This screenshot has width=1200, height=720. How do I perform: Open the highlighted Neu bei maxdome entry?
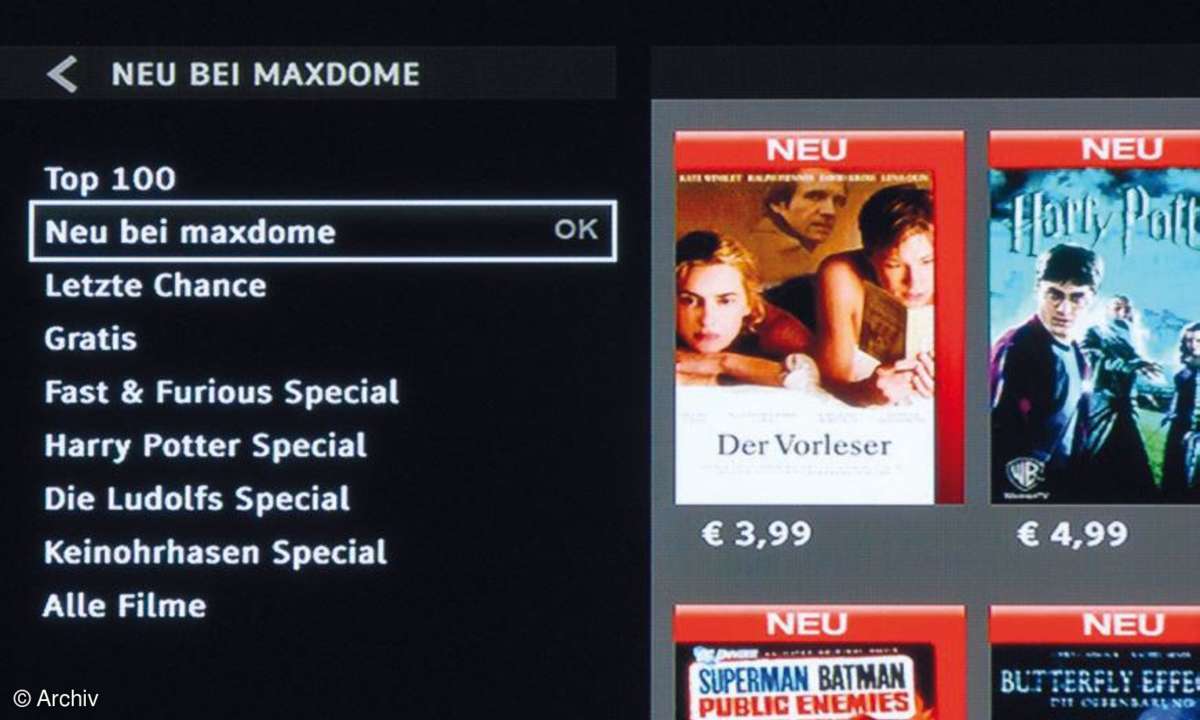click(x=323, y=231)
